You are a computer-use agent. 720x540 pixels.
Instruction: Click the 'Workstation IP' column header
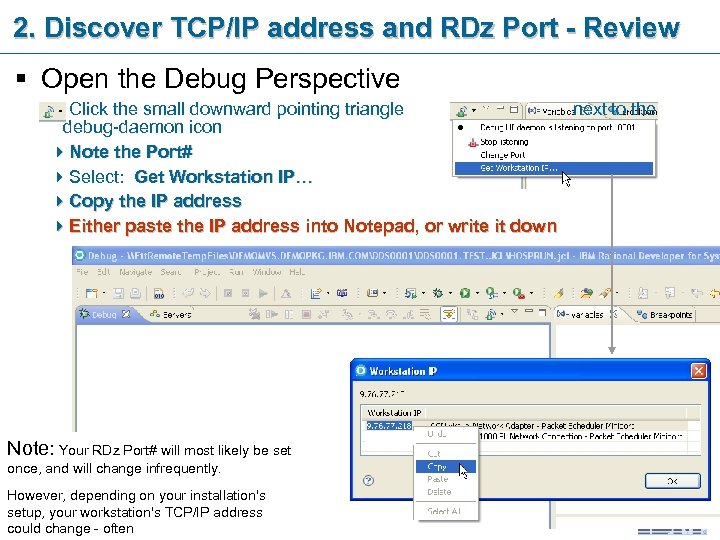pos(394,412)
